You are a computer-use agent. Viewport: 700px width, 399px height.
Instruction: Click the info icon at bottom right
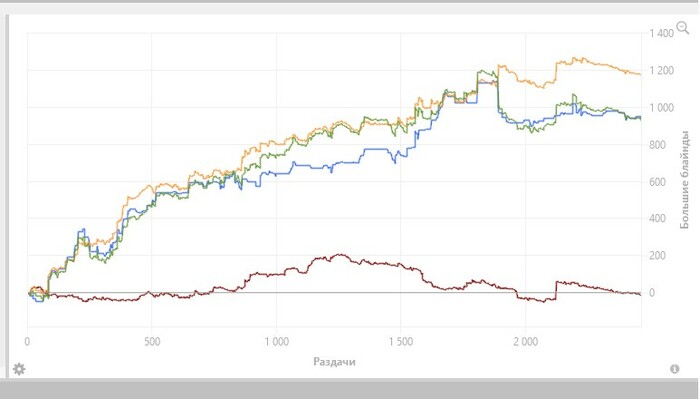(x=675, y=369)
